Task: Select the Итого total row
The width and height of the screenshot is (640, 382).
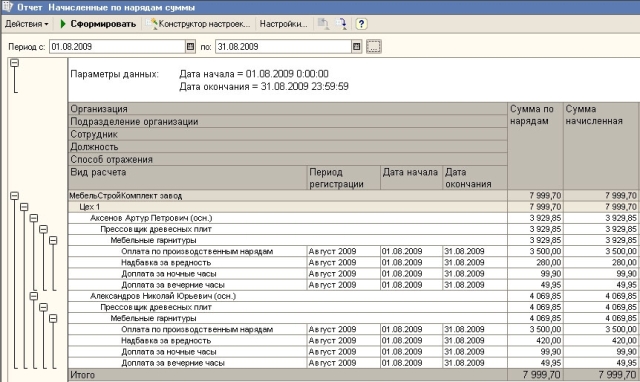Action: [354, 375]
